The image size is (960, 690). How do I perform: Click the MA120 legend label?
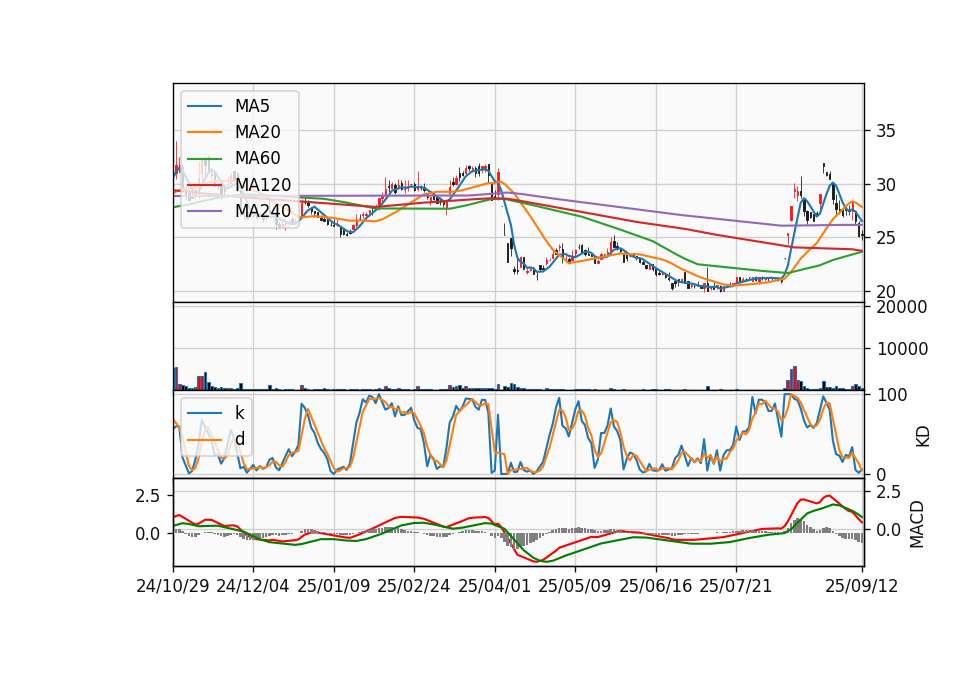tap(263, 185)
